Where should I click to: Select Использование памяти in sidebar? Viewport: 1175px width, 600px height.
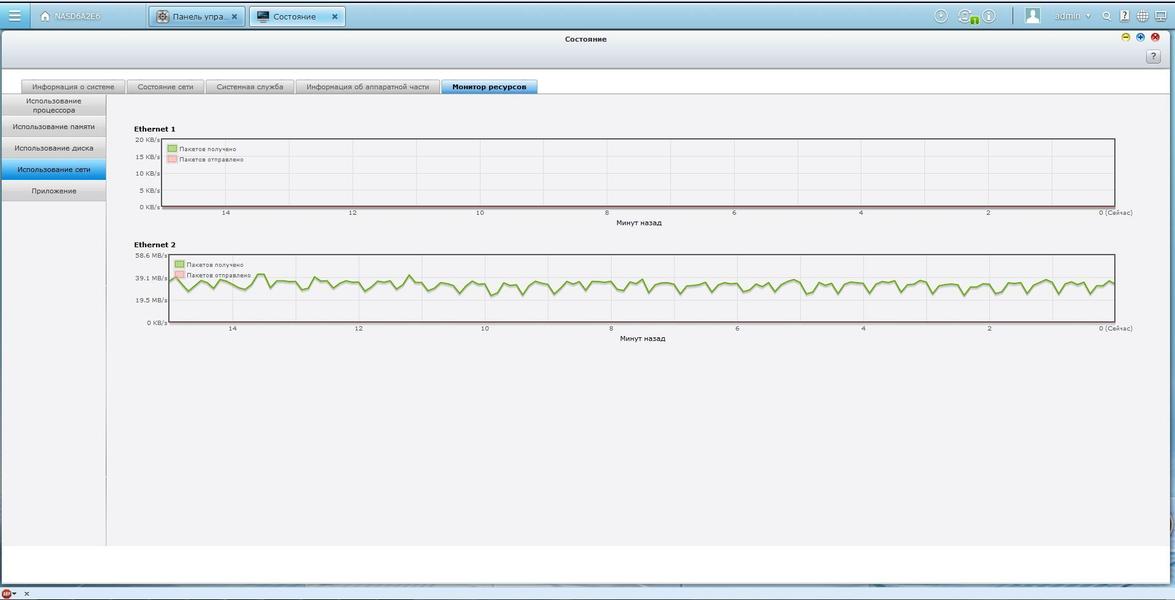point(53,127)
